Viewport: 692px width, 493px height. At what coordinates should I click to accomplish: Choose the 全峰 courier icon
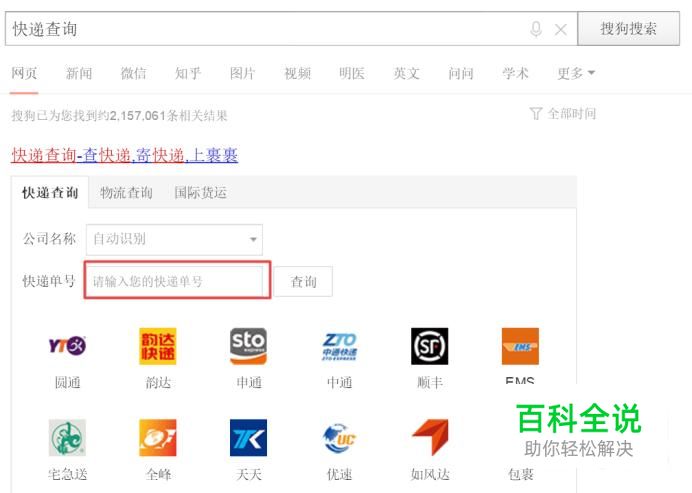pyautogui.click(x=158, y=437)
